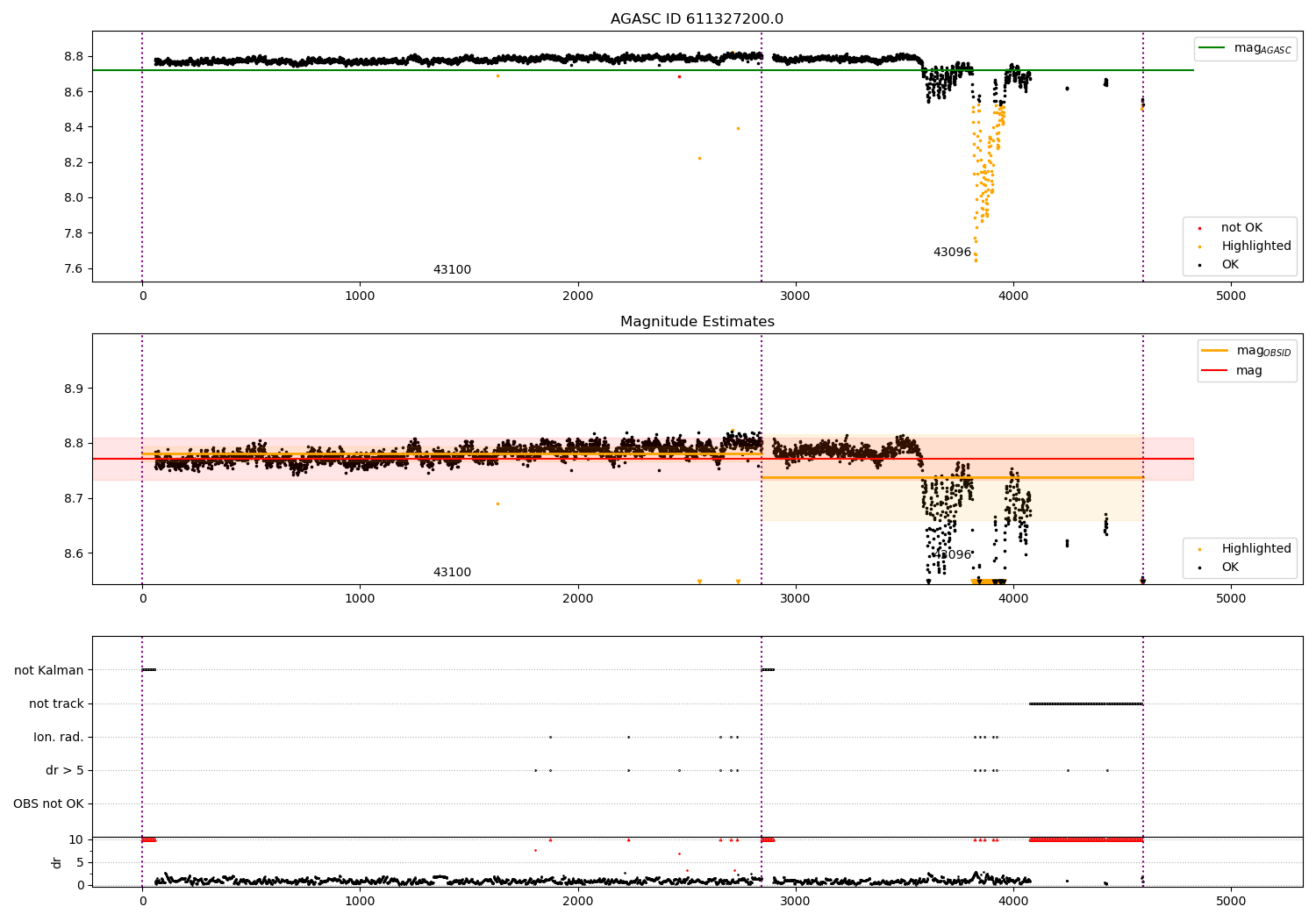Click the 'not track' axis label
The height and width of the screenshot is (921, 1316).
[56, 703]
